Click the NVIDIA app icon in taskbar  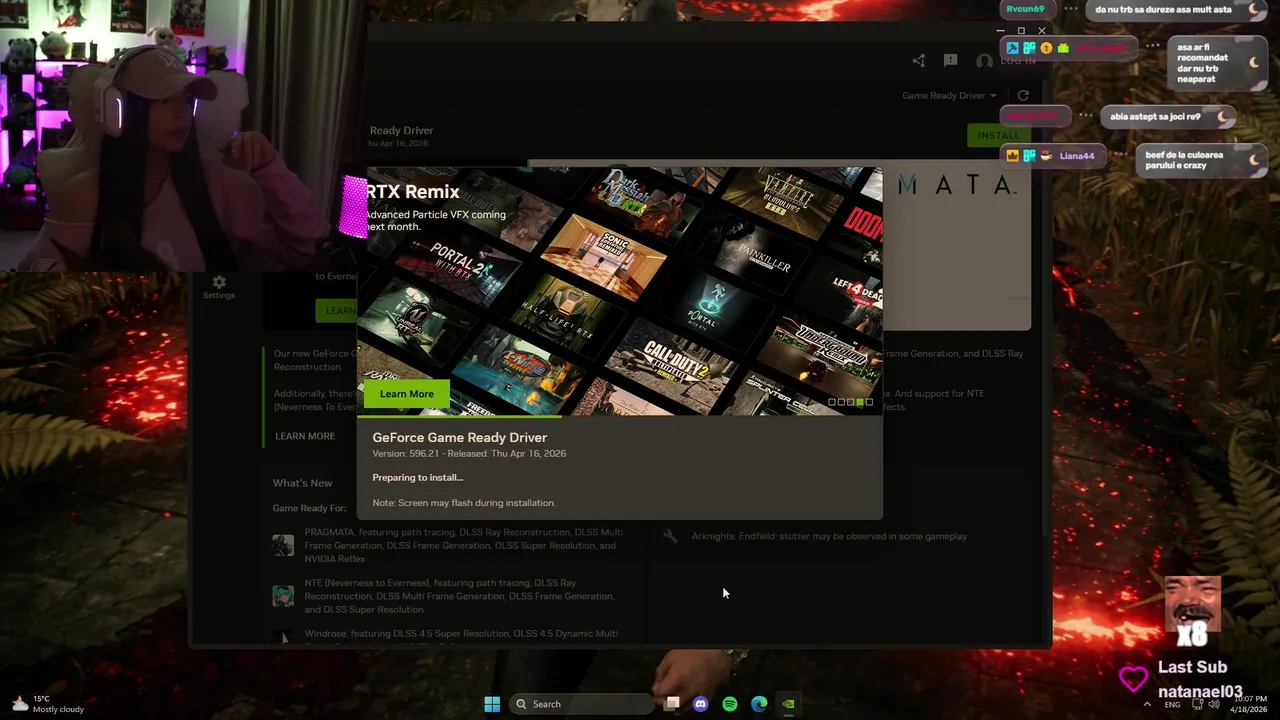point(788,704)
